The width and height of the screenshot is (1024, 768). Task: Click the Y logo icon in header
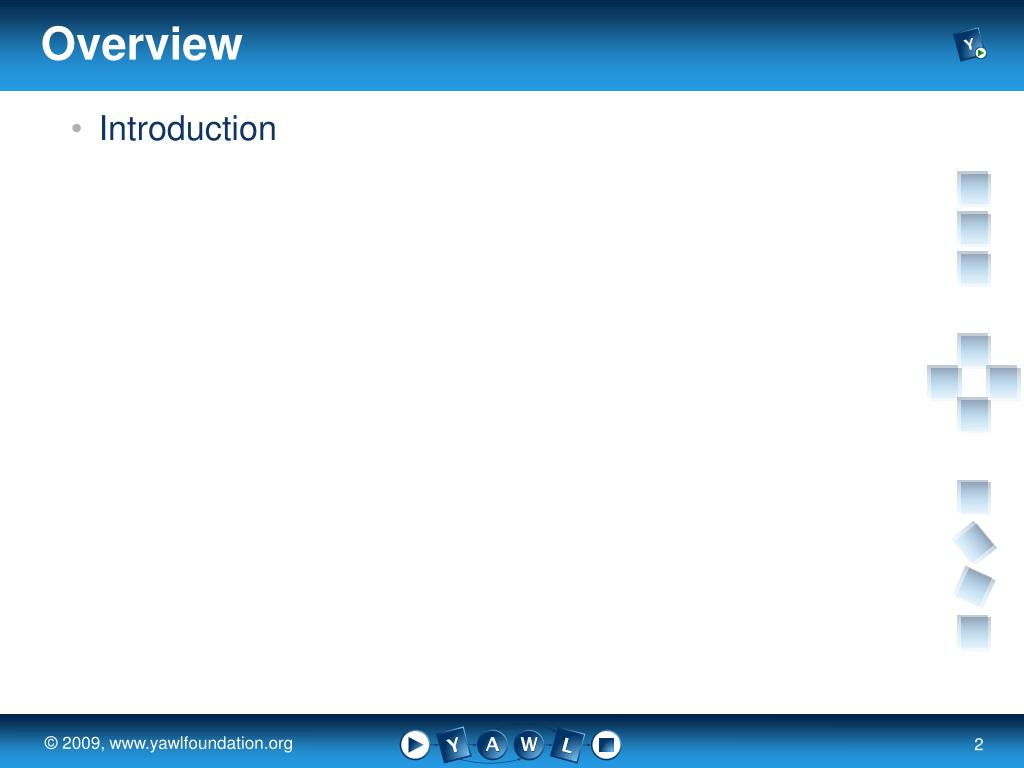pyautogui.click(x=970, y=44)
